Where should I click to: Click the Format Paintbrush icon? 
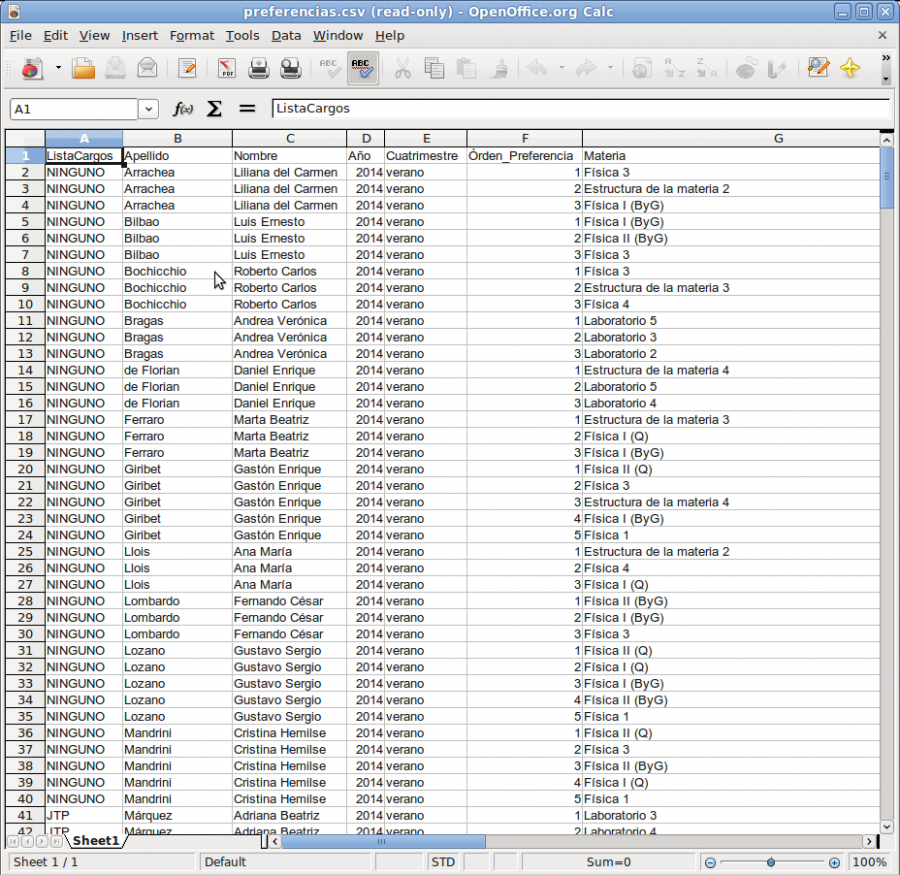499,68
